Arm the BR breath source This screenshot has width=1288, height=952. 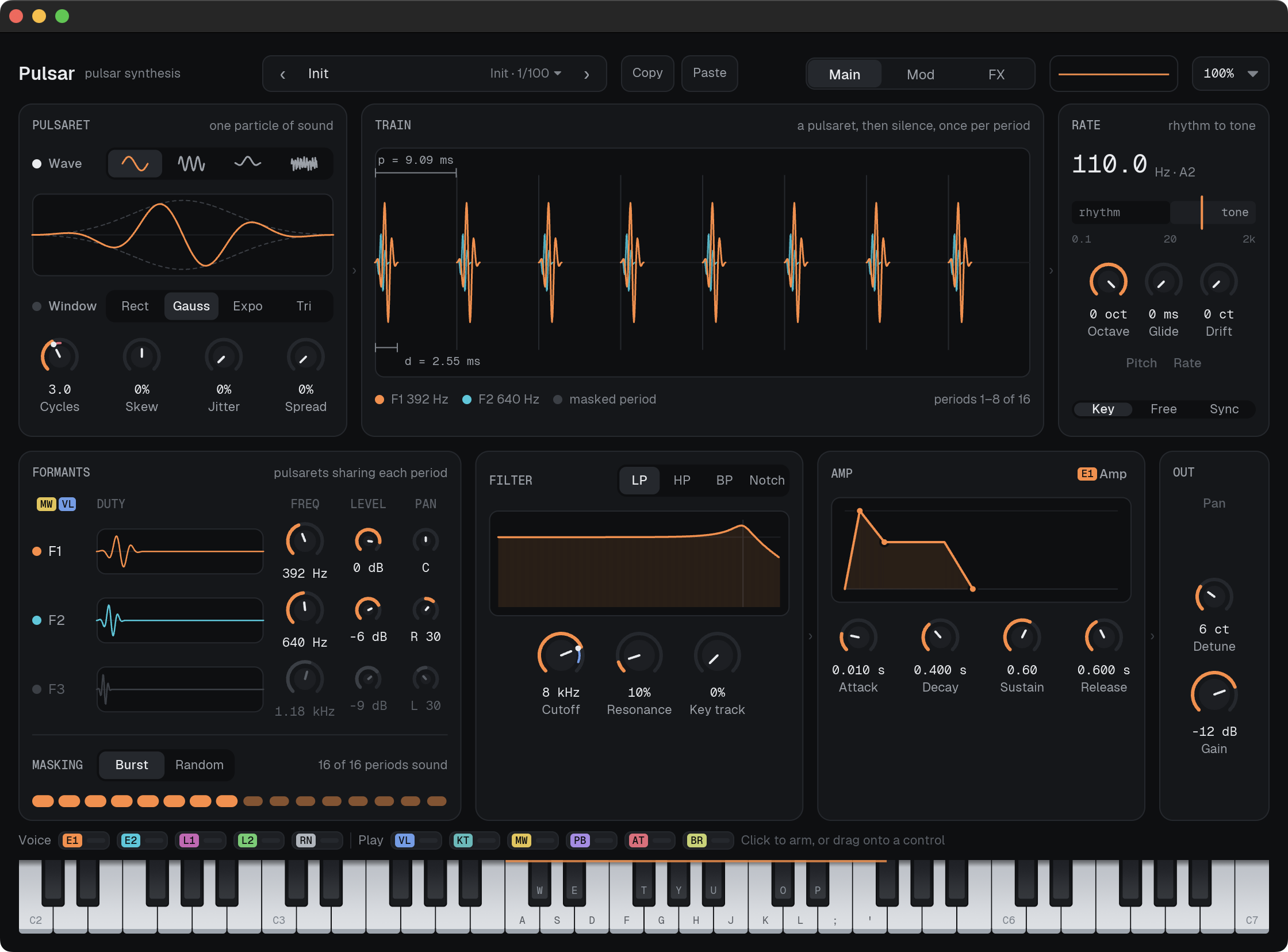(x=708, y=840)
